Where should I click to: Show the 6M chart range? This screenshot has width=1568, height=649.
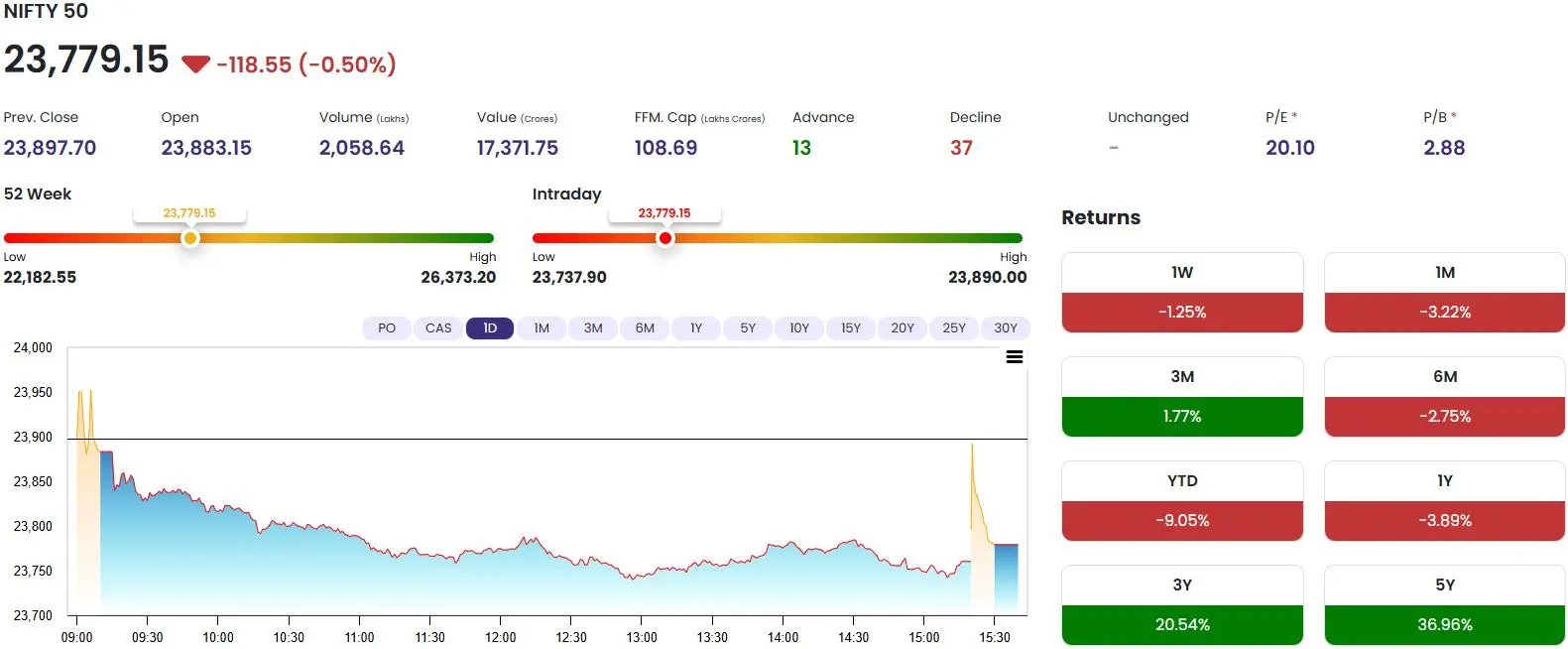[x=645, y=328]
